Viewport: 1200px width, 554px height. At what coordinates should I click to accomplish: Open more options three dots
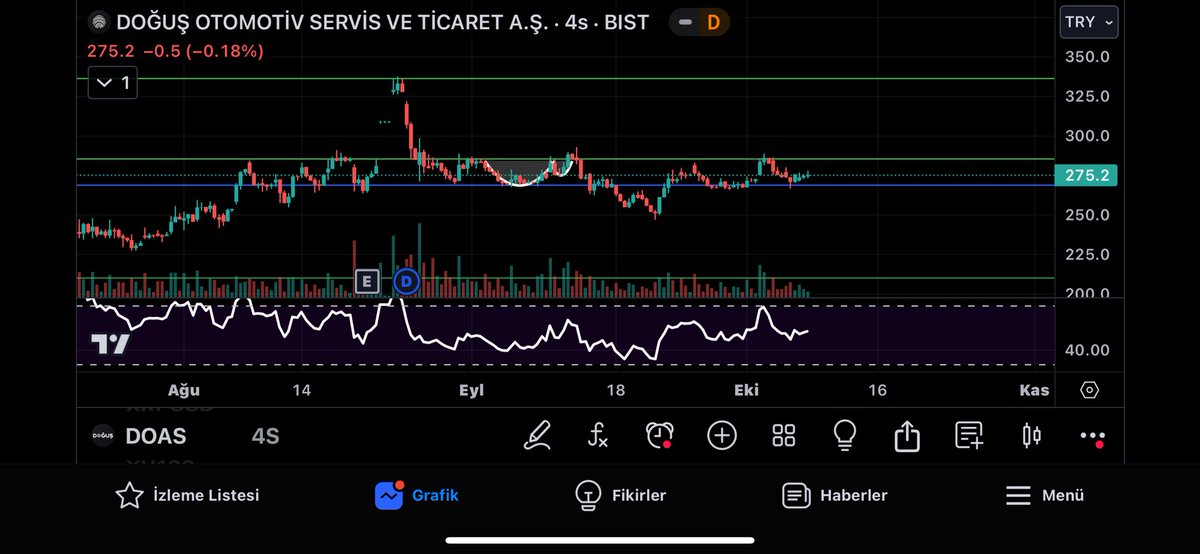1093,437
